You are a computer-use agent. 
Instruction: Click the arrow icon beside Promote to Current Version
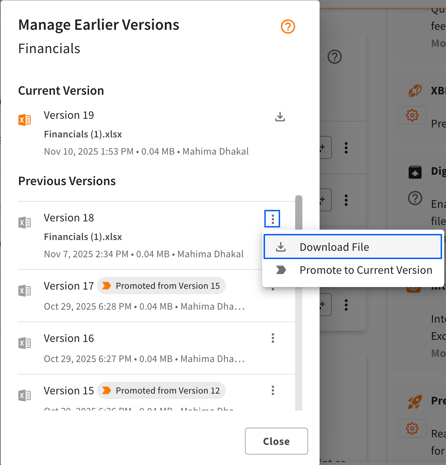pyautogui.click(x=281, y=270)
